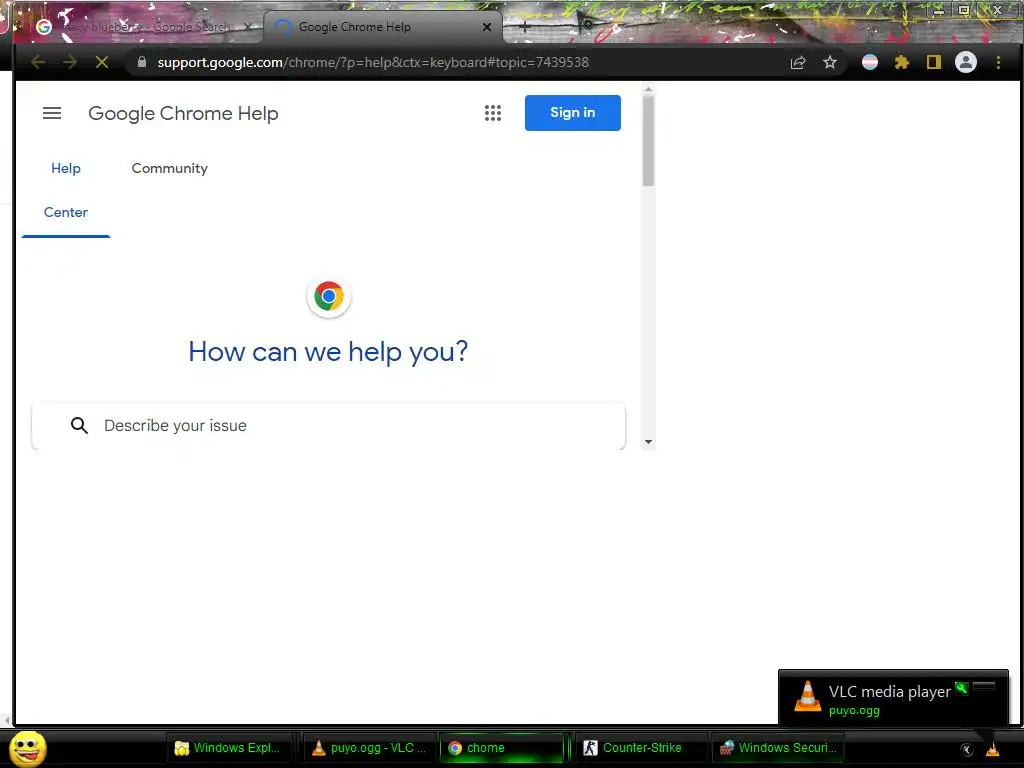Close the Google Search tab
Image resolution: width=1024 pixels, height=768 pixels.
[x=248, y=27]
